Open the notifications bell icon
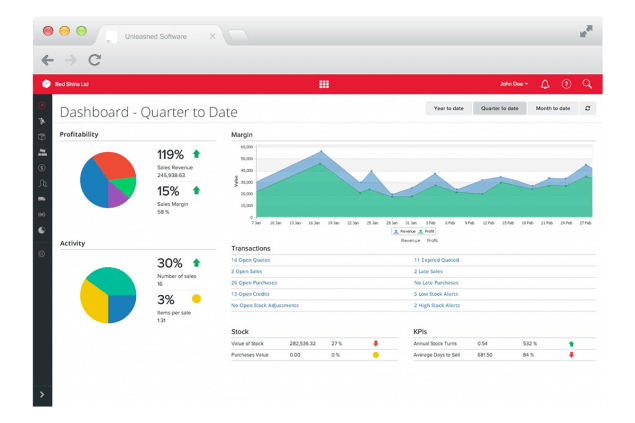The height and width of the screenshot is (423, 635). tap(545, 84)
